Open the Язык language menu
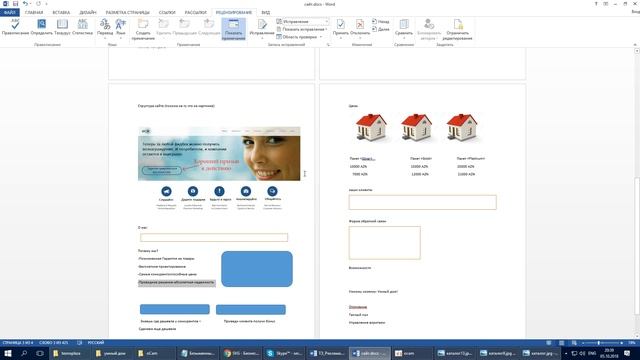This screenshot has height=360, width=640. [x=121, y=28]
